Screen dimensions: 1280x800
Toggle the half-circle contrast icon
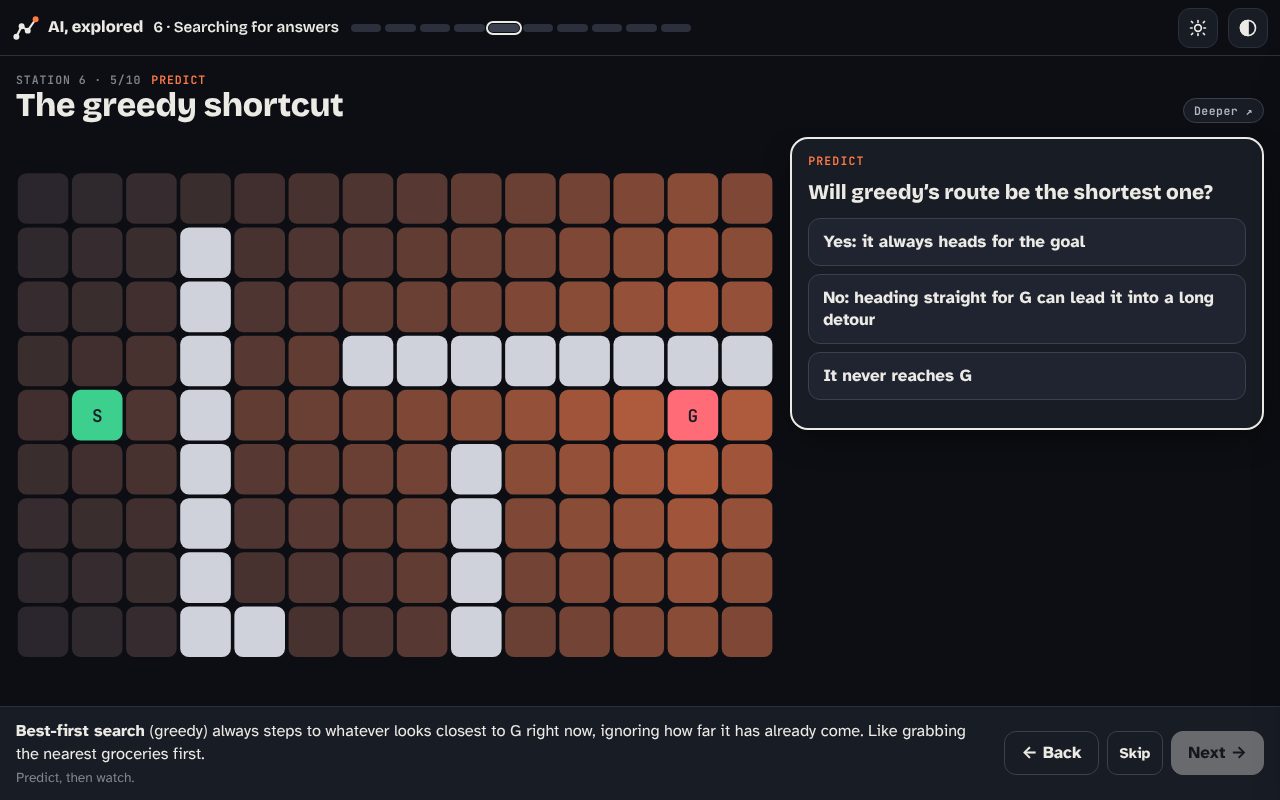click(x=1248, y=28)
